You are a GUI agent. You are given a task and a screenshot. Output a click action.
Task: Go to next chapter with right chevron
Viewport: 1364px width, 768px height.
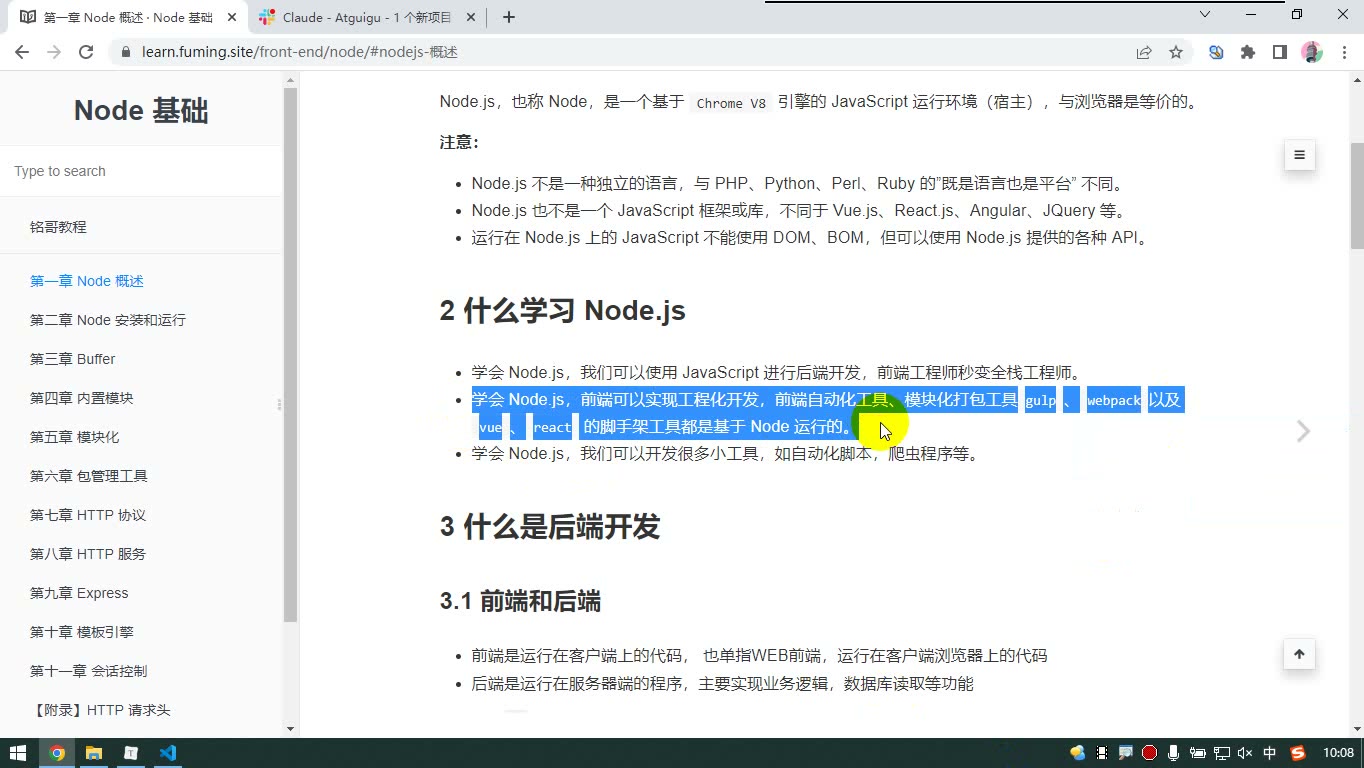pos(1303,431)
